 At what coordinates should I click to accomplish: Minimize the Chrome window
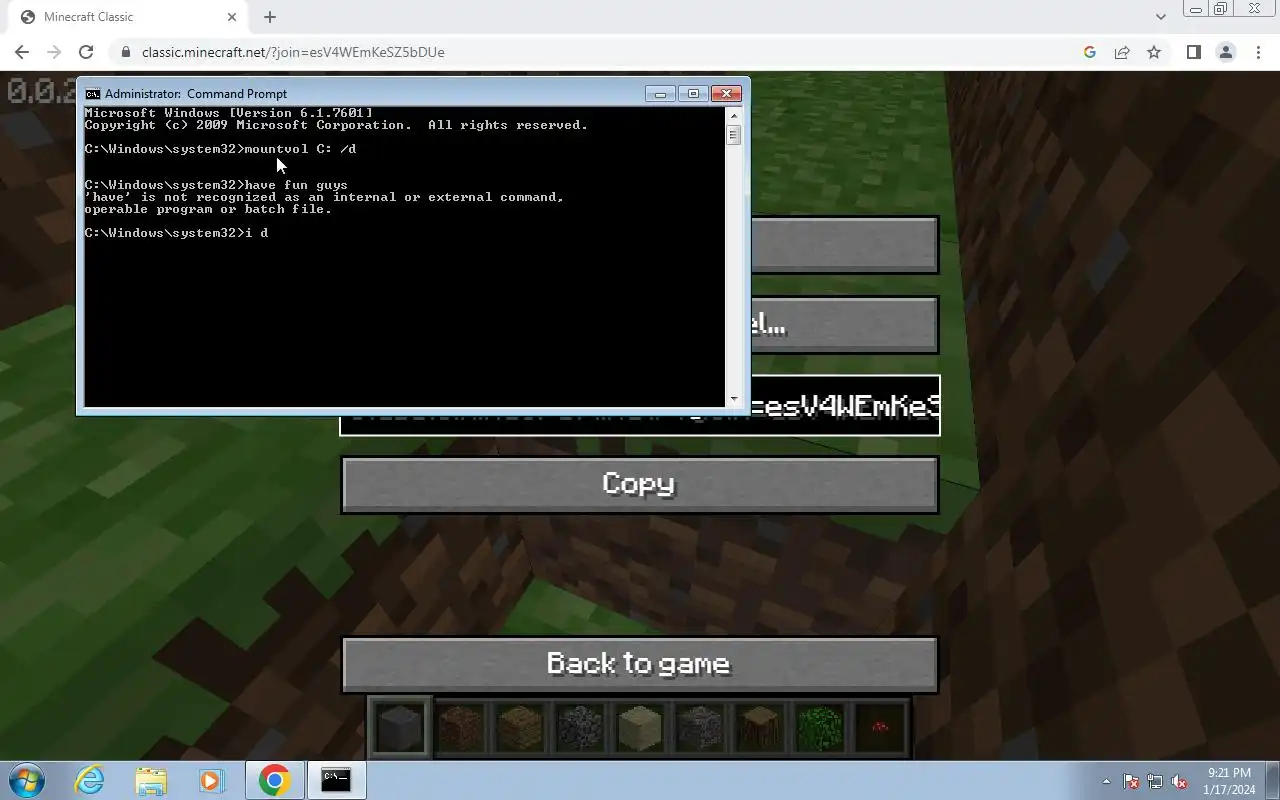[1196, 9]
